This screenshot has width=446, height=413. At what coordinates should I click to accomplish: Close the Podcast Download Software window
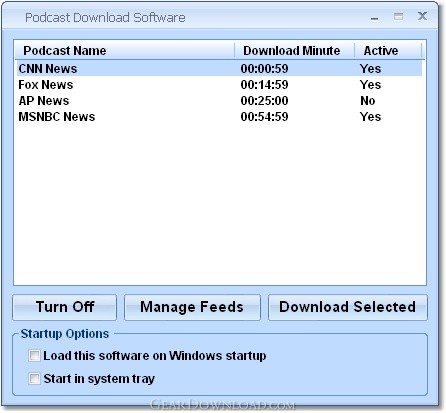[422, 16]
